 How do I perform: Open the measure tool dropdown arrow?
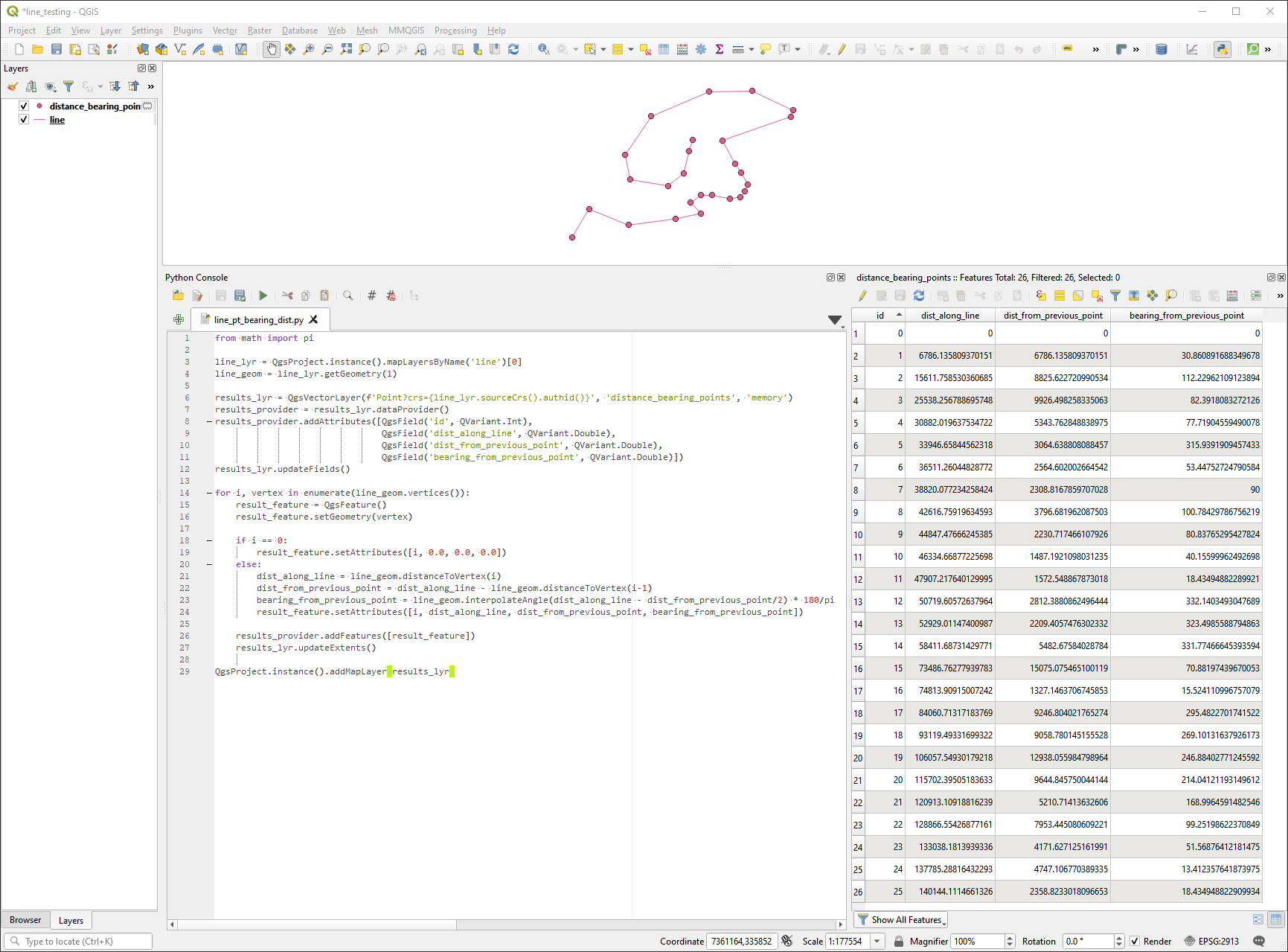click(x=752, y=49)
